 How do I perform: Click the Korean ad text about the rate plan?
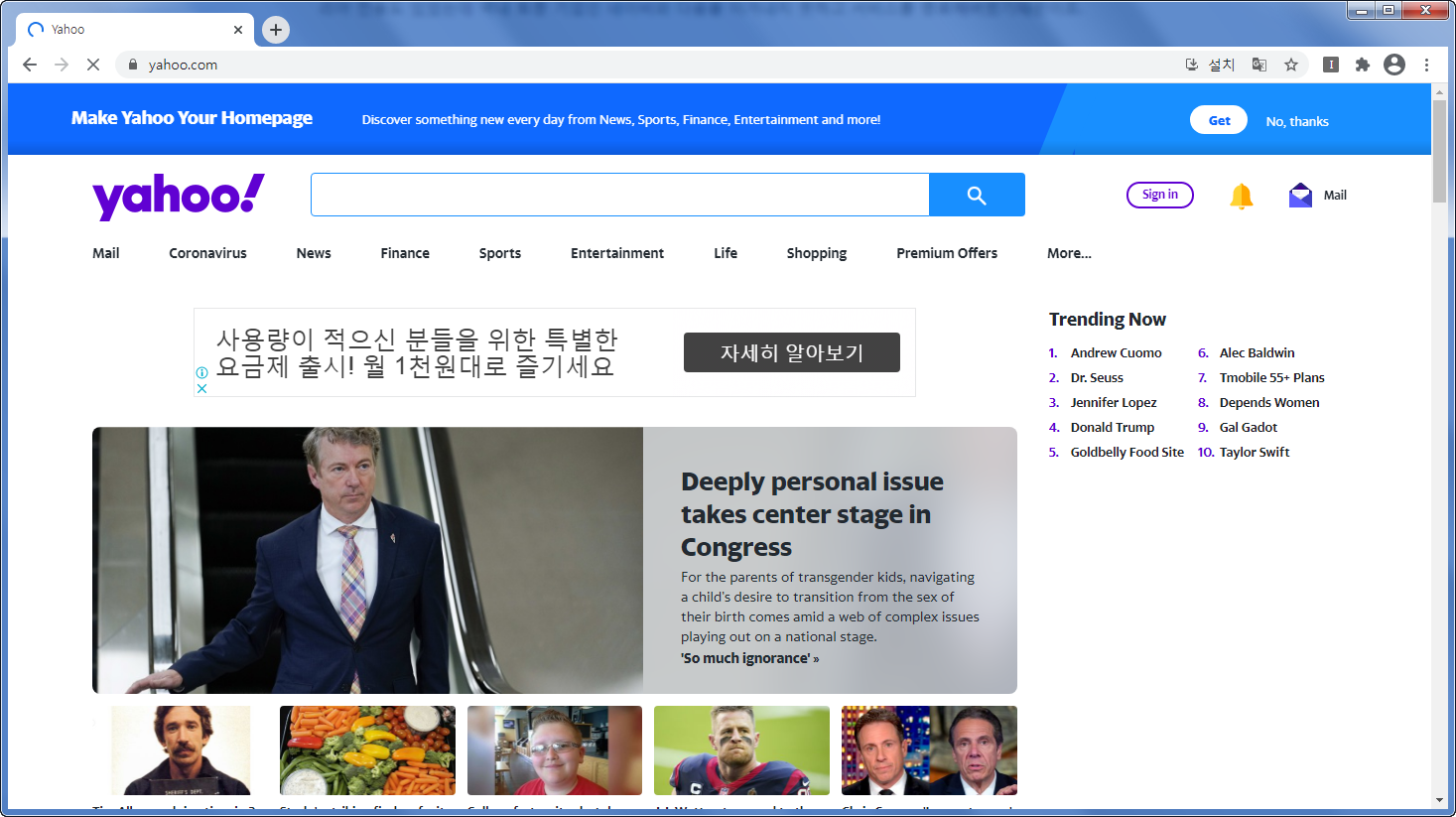[x=417, y=352]
